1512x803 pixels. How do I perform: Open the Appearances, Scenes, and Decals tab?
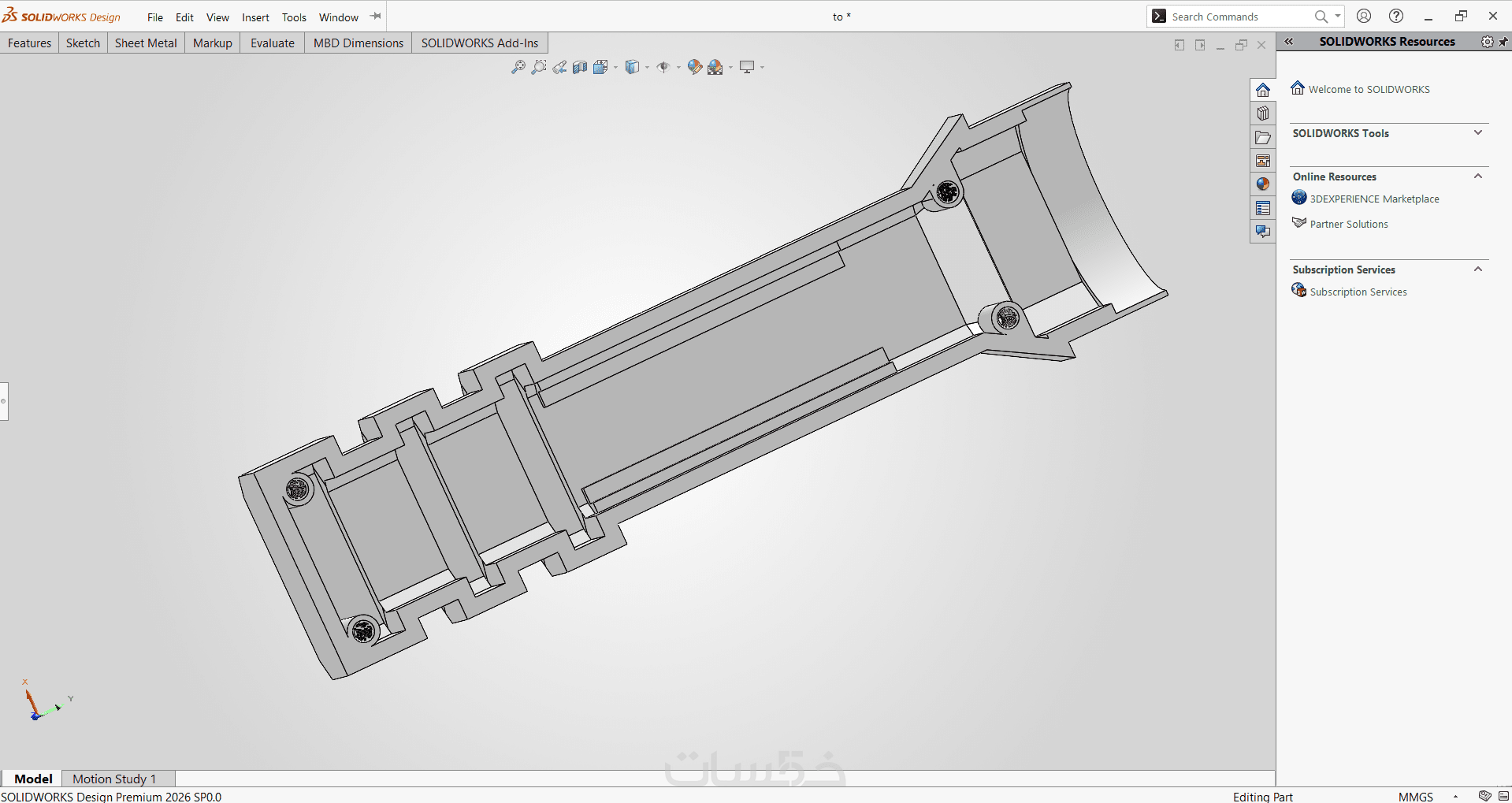(1263, 184)
